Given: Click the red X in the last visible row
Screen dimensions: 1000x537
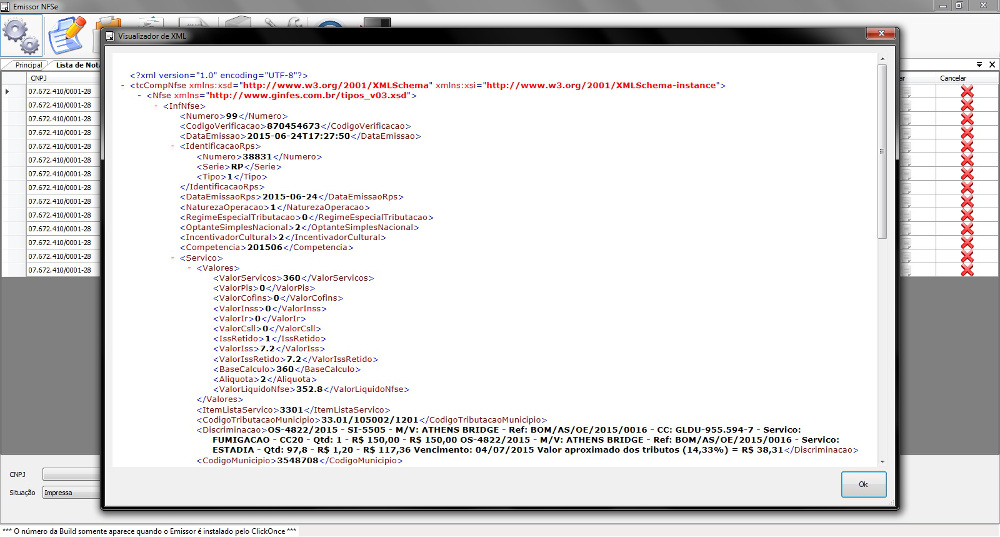Looking at the screenshot, I should pos(966,270).
